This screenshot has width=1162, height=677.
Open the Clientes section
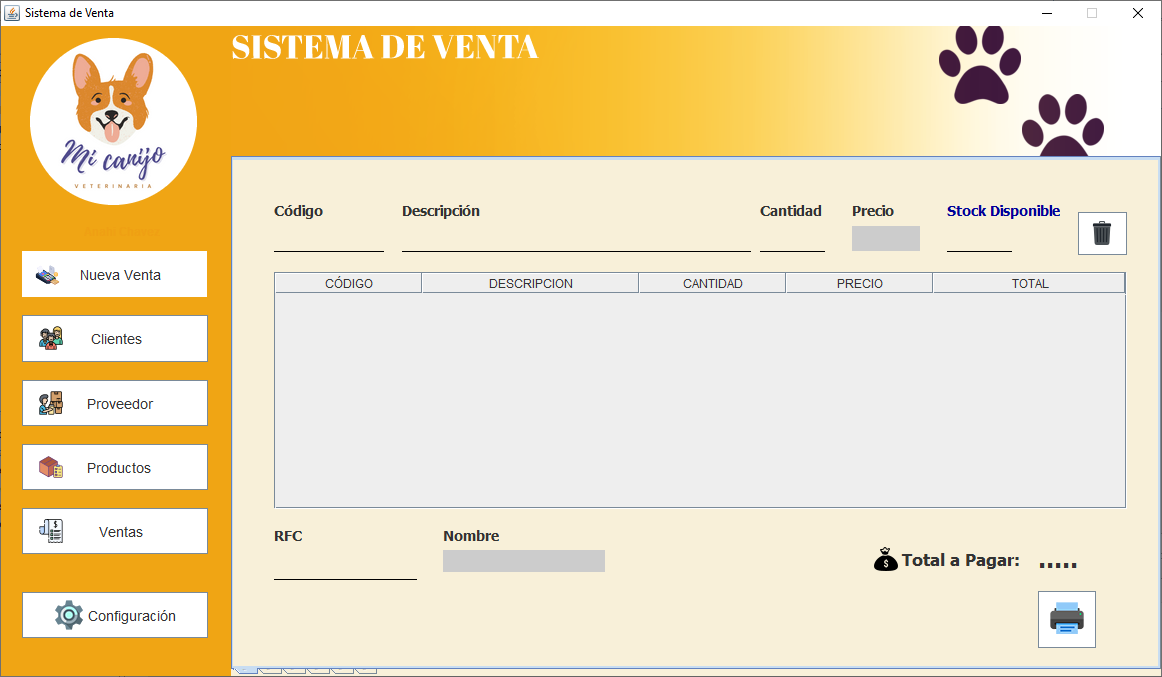[114, 338]
